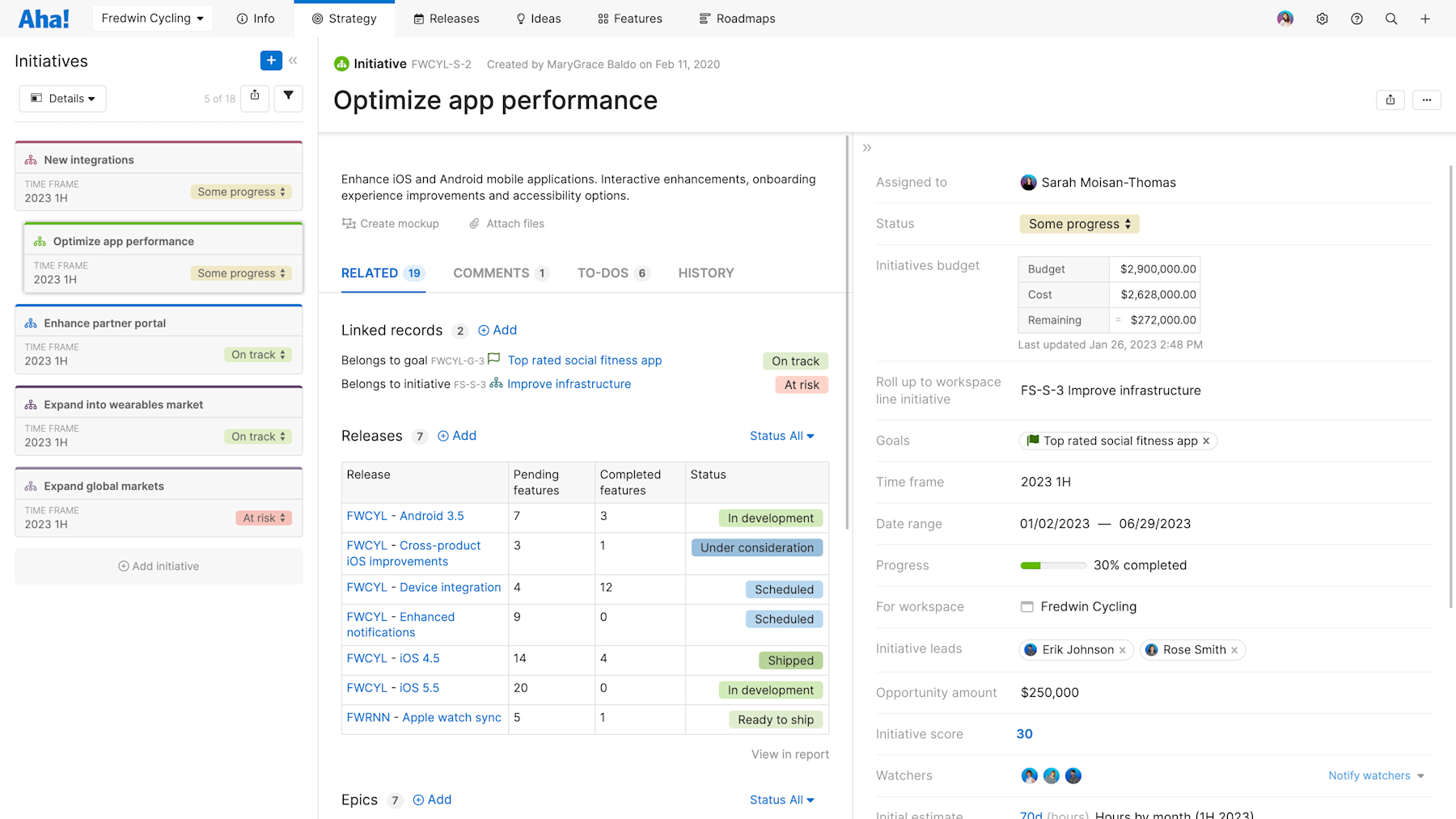The height and width of the screenshot is (819, 1456).
Task: Switch to the COMMENTS tab
Action: click(x=491, y=273)
